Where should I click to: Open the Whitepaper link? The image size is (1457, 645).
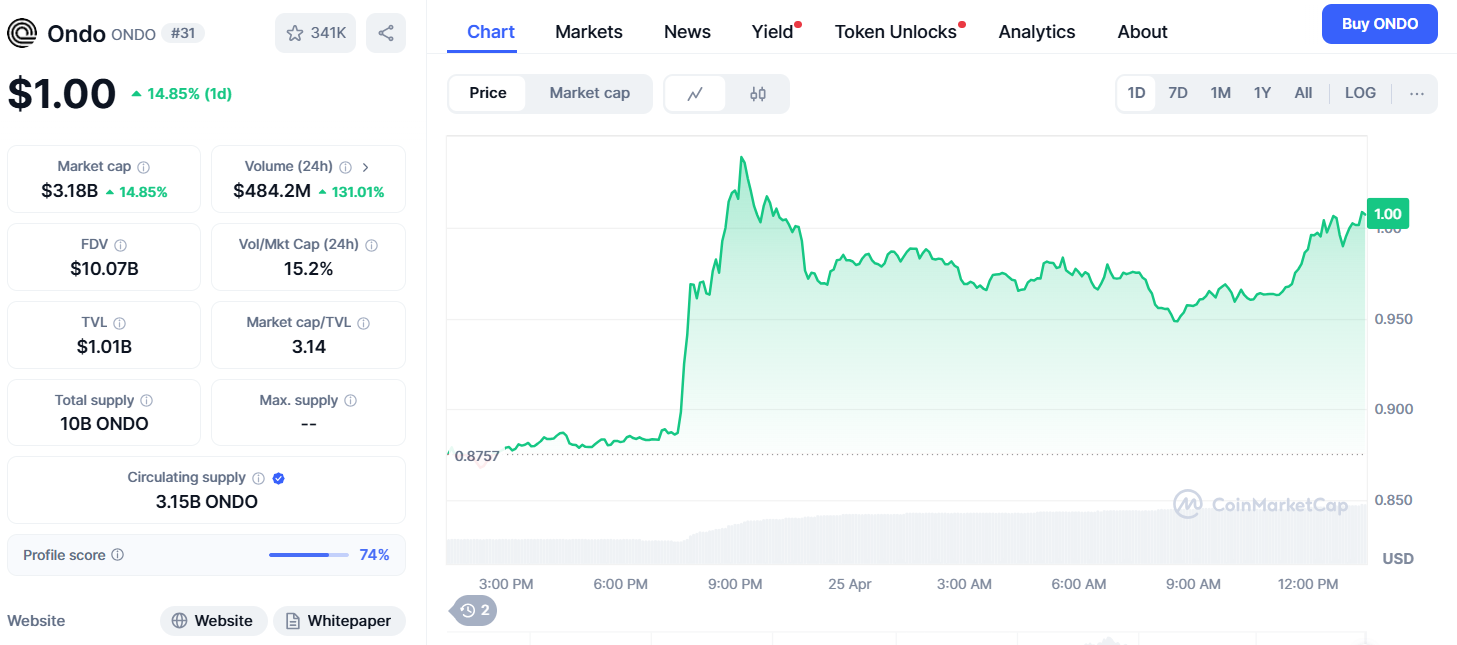[339, 621]
